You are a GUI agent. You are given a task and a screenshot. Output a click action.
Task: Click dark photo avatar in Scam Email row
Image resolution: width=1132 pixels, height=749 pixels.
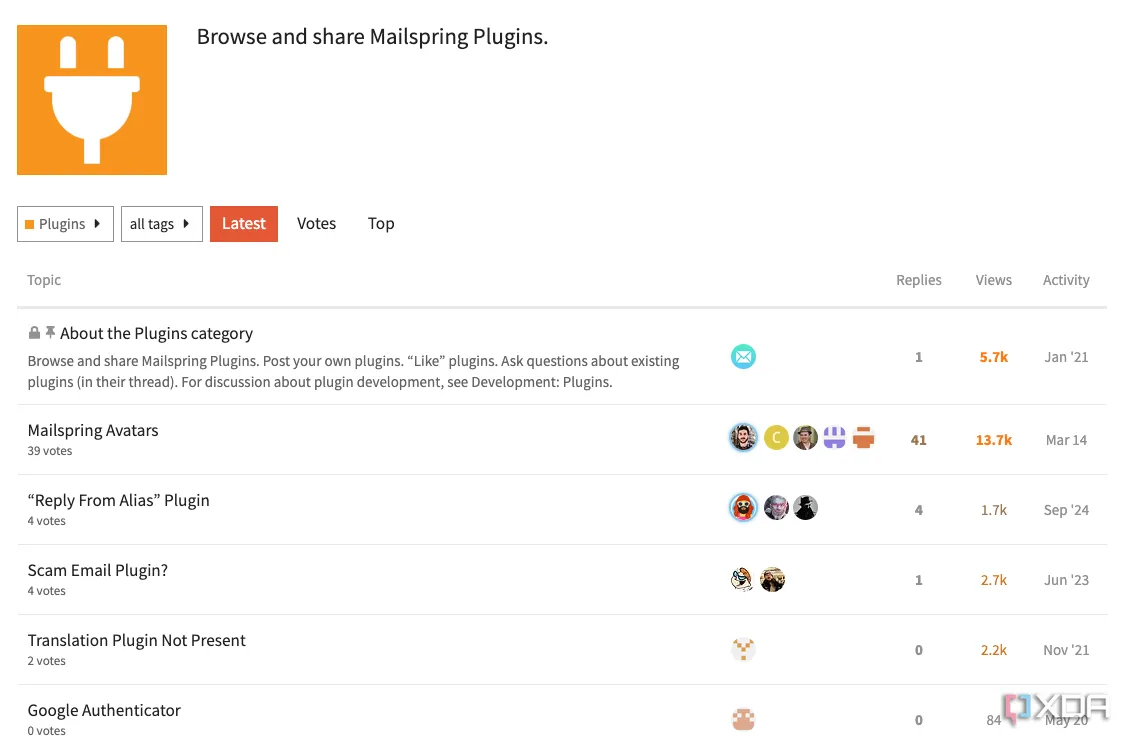pos(772,579)
